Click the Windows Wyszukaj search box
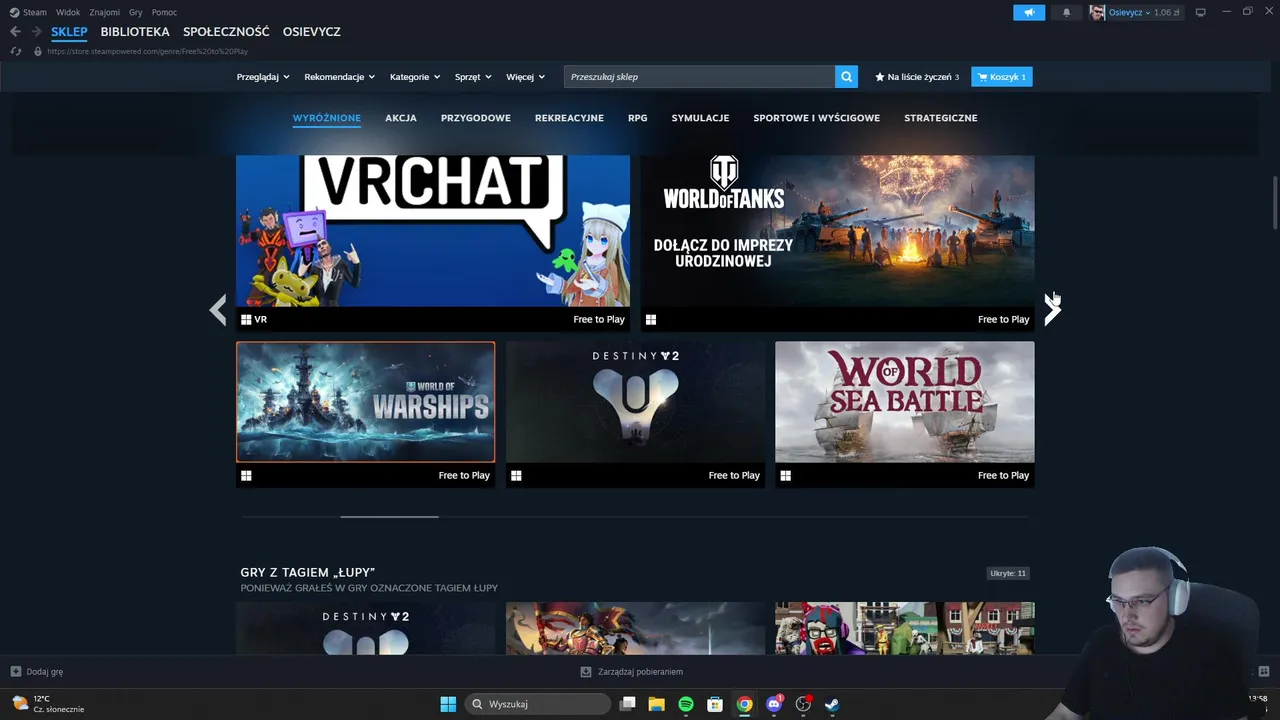Image resolution: width=1280 pixels, height=720 pixels. (538, 704)
